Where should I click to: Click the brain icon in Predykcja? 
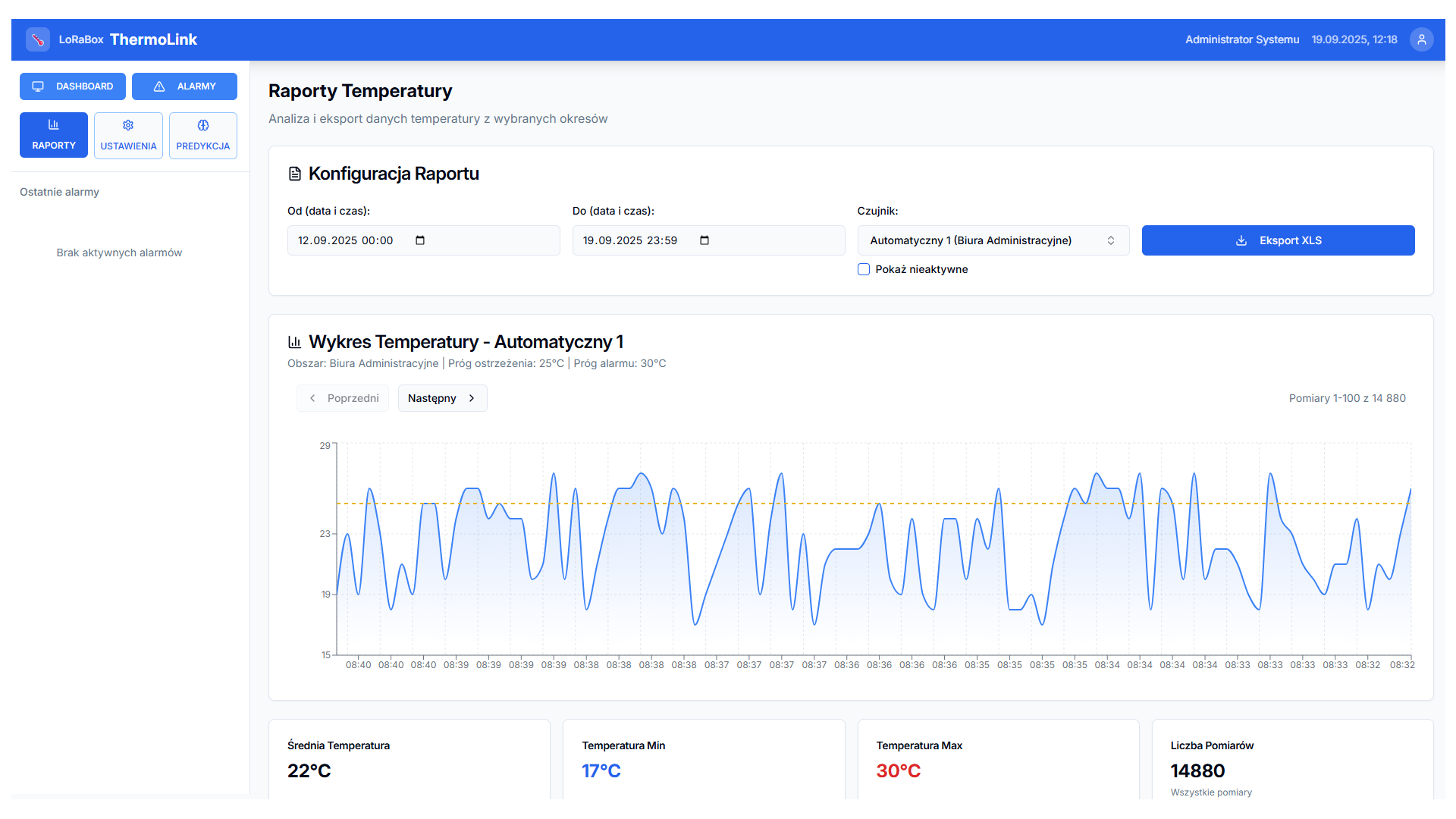point(203,125)
